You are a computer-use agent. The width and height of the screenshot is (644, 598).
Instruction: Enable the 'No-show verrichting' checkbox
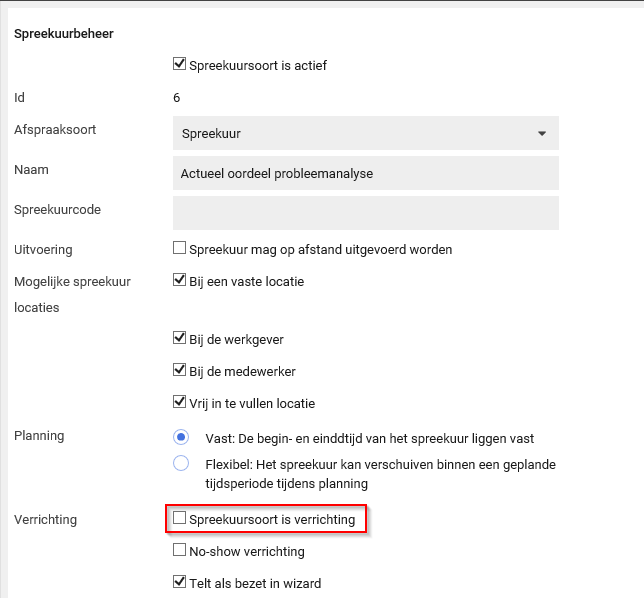180,550
